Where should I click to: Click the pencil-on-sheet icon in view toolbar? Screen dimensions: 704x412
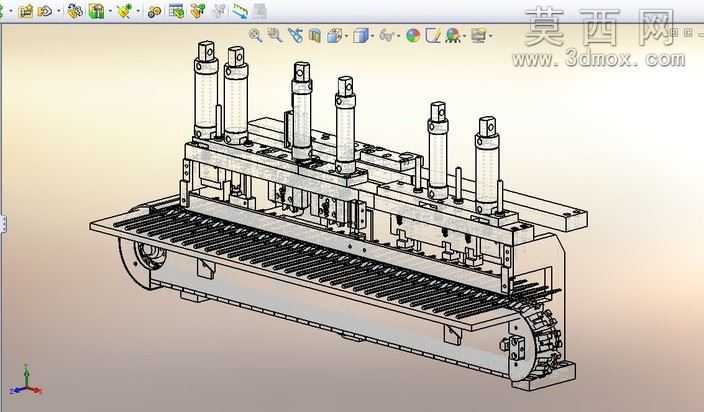coord(432,35)
